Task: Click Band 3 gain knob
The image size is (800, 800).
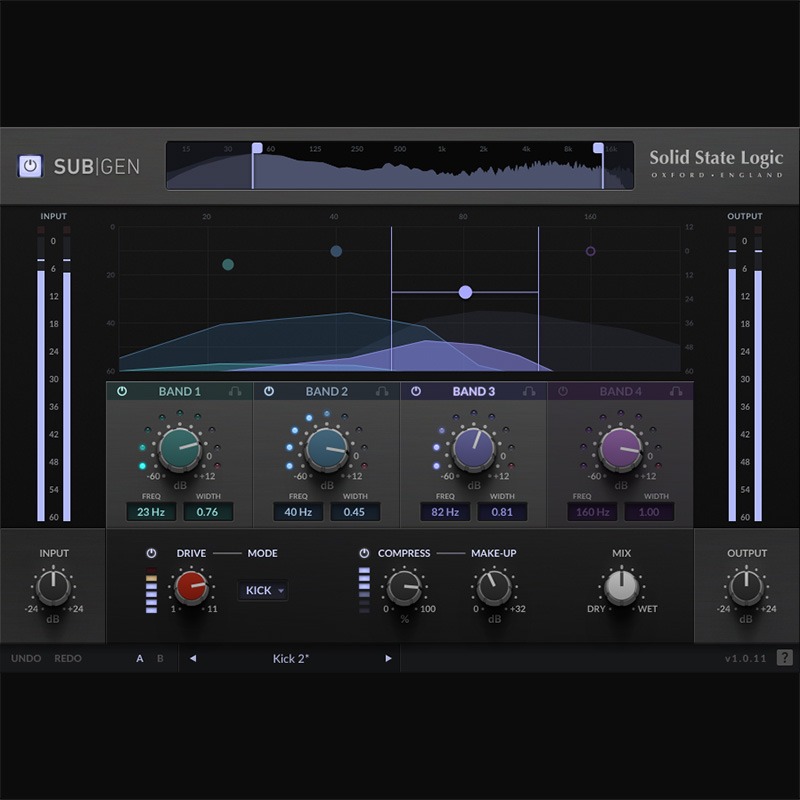Action: click(x=473, y=449)
